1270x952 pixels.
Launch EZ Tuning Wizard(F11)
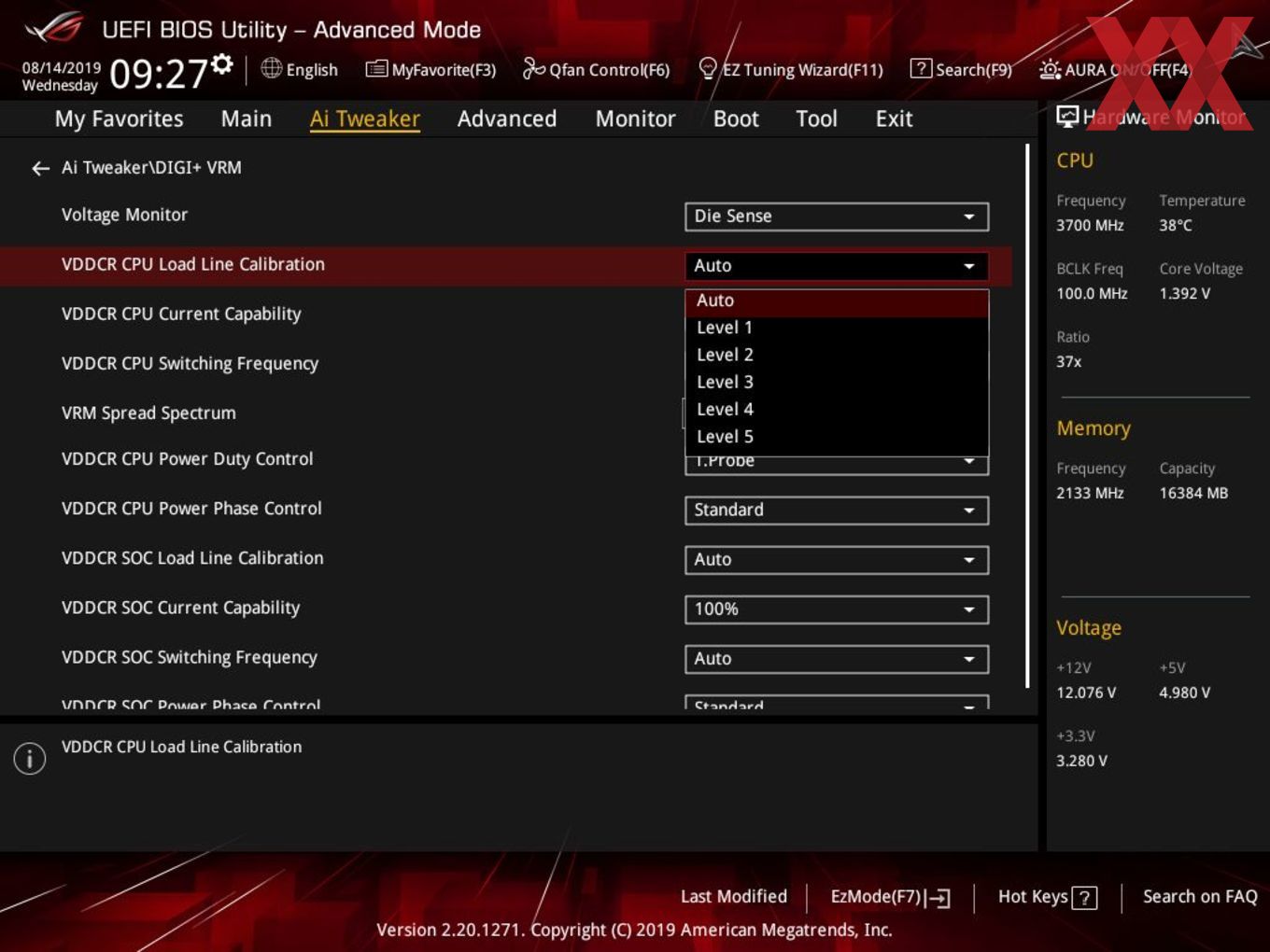click(791, 69)
